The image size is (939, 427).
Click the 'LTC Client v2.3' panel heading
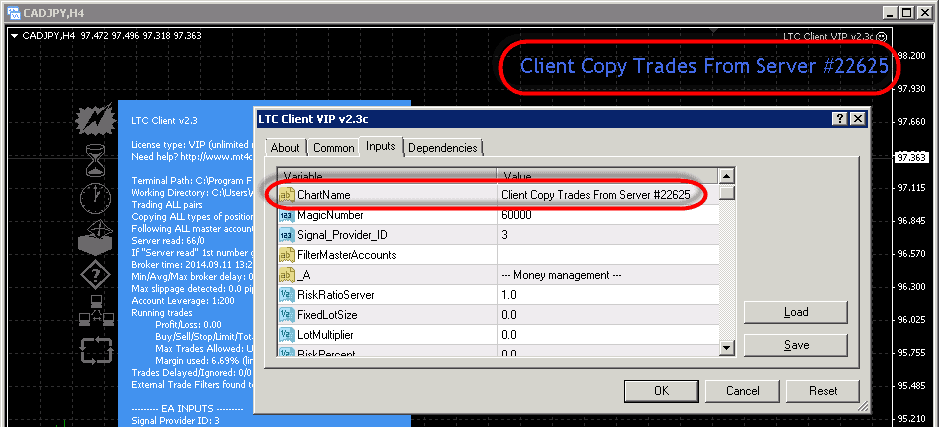(164, 120)
